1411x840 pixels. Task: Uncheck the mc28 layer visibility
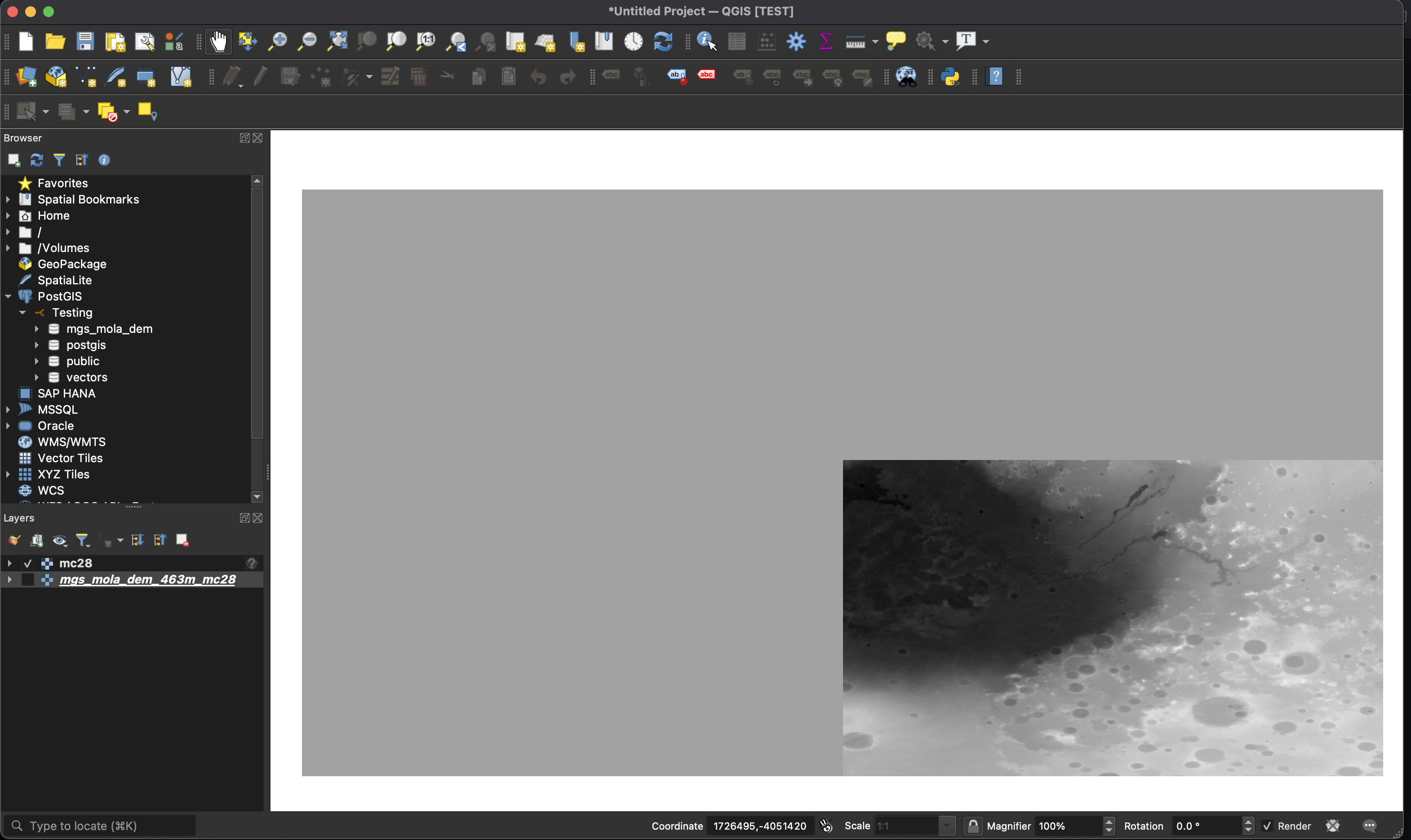pos(28,563)
